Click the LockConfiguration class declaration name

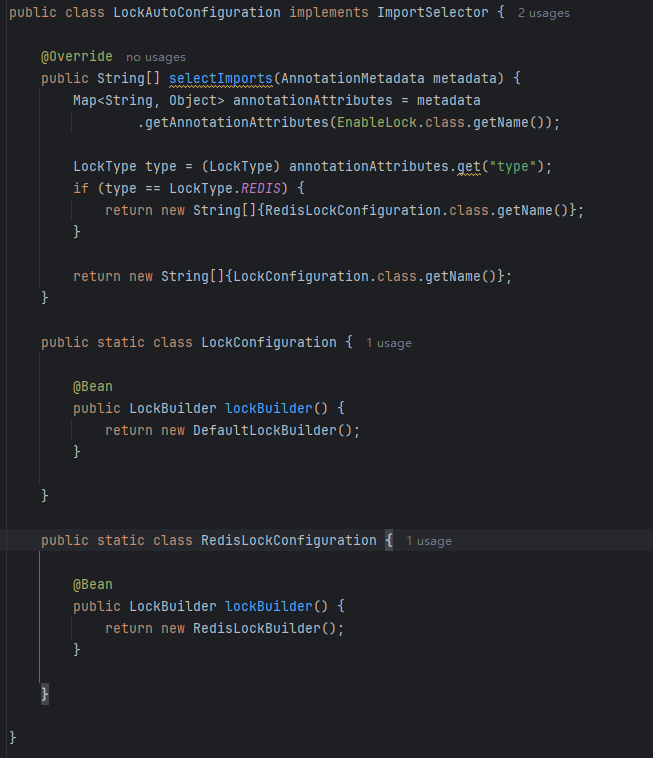pos(269,342)
